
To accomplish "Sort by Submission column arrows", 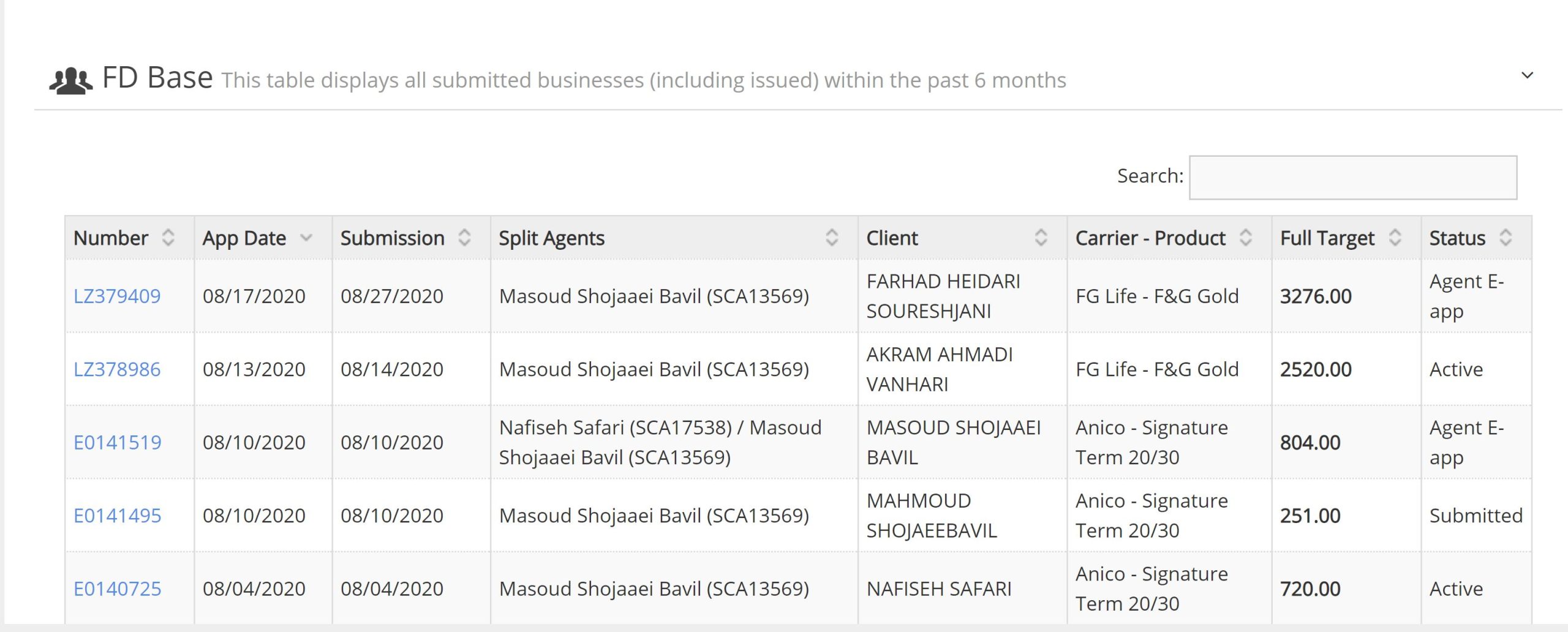I will [x=465, y=238].
